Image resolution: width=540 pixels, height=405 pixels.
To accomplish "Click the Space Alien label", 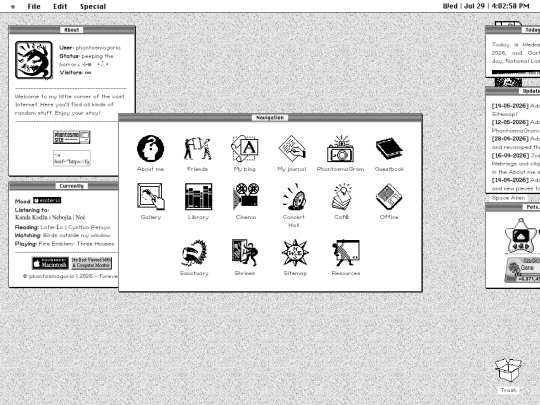I will (508, 198).
